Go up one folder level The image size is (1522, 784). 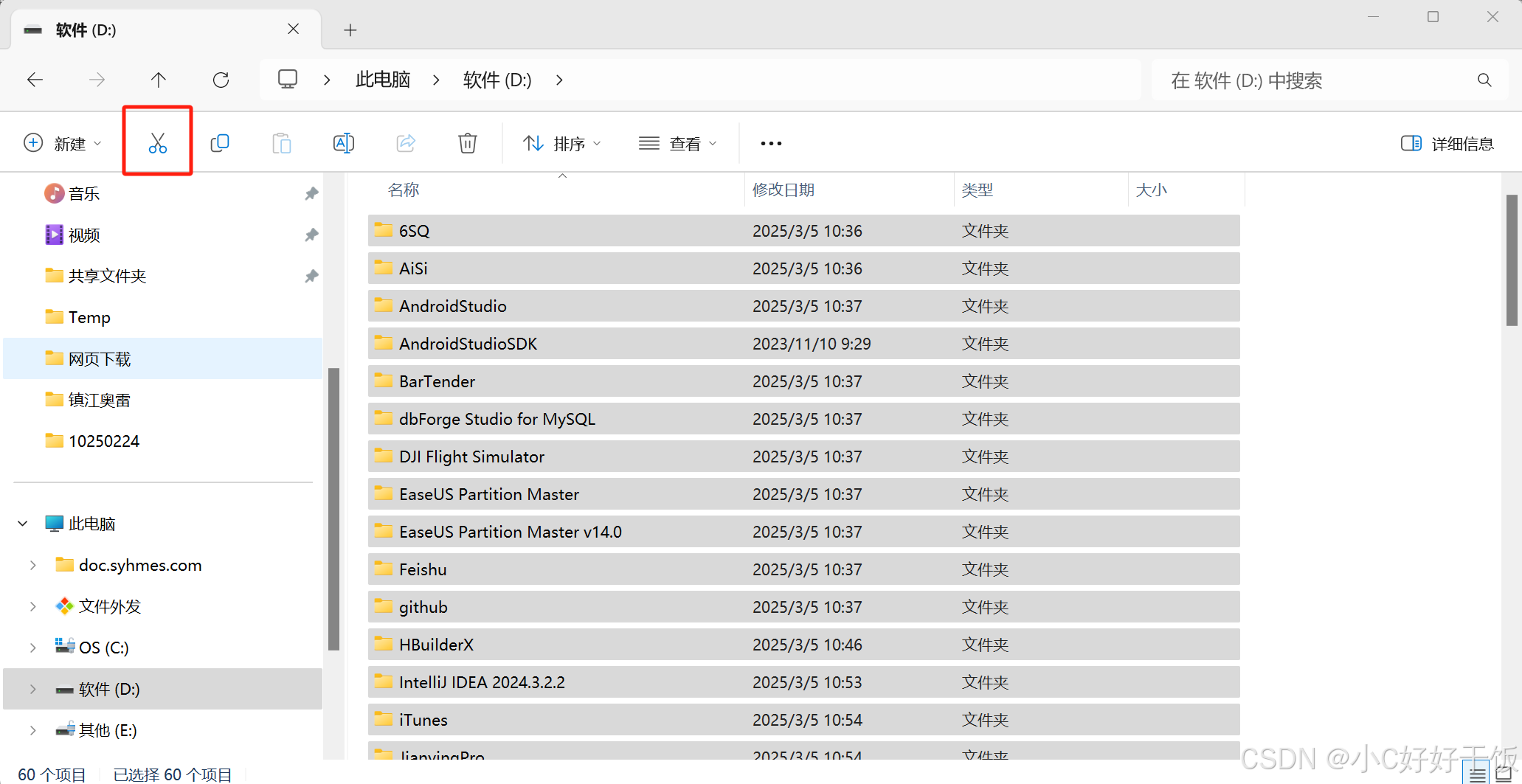coord(159,80)
